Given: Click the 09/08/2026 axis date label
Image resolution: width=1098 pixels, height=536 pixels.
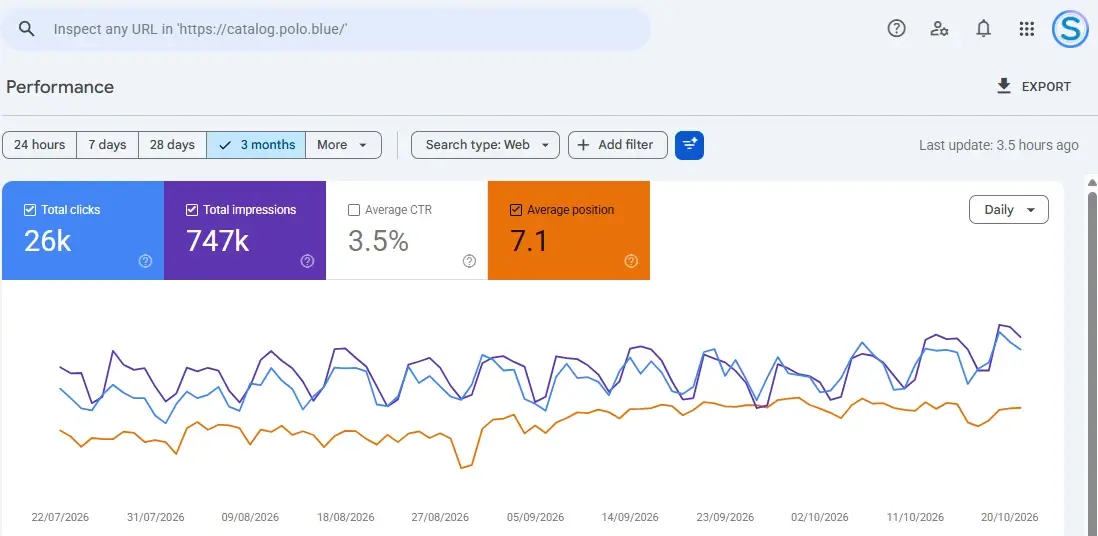Looking at the screenshot, I should (x=250, y=517).
